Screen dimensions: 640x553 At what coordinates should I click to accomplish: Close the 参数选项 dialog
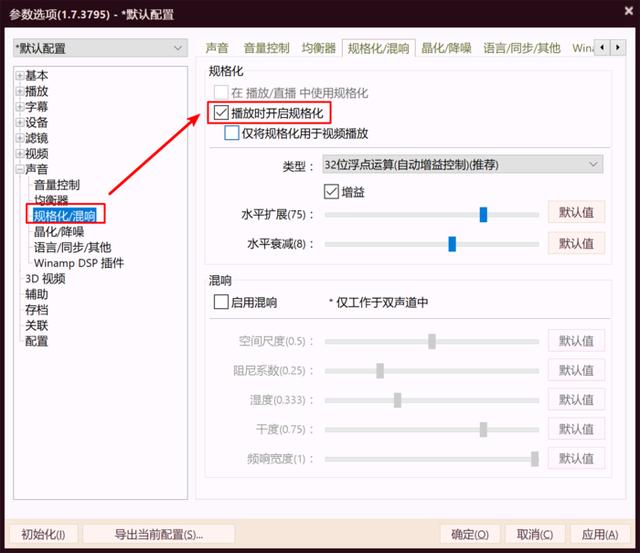click(629, 11)
